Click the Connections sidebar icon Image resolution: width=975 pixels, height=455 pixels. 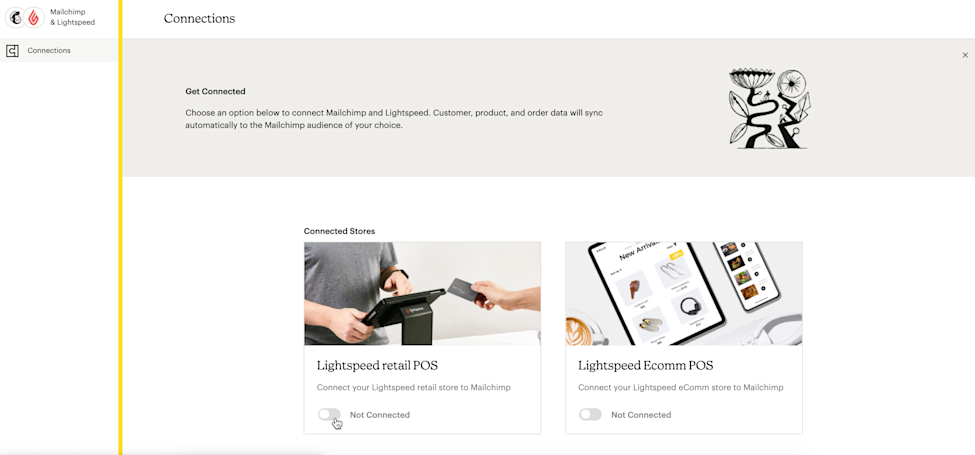click(12, 51)
